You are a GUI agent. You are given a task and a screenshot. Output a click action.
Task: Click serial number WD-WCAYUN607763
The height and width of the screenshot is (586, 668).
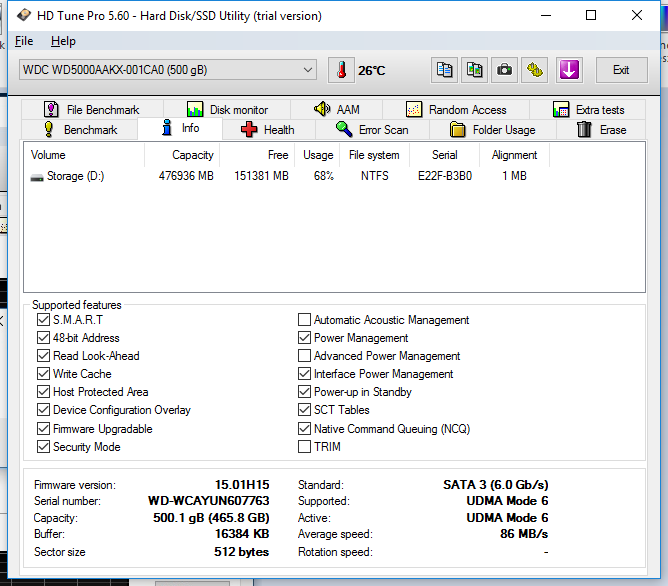coord(209,501)
